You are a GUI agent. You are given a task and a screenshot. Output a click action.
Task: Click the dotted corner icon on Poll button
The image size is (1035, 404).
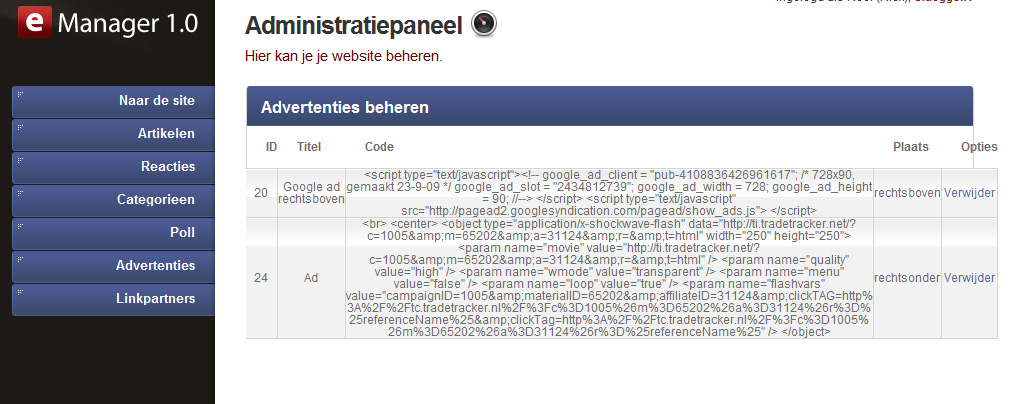pos(20,226)
